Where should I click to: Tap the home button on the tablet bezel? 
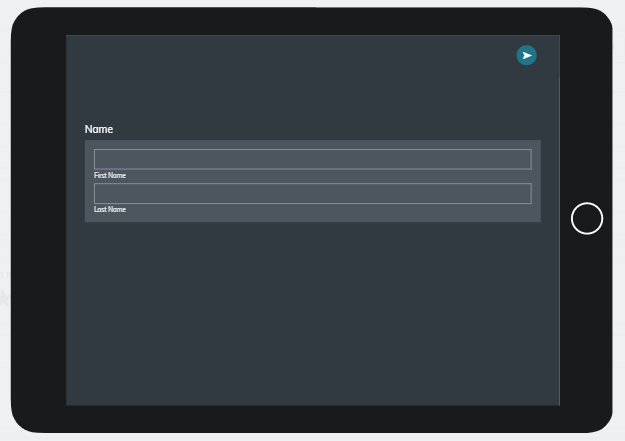[587, 218]
